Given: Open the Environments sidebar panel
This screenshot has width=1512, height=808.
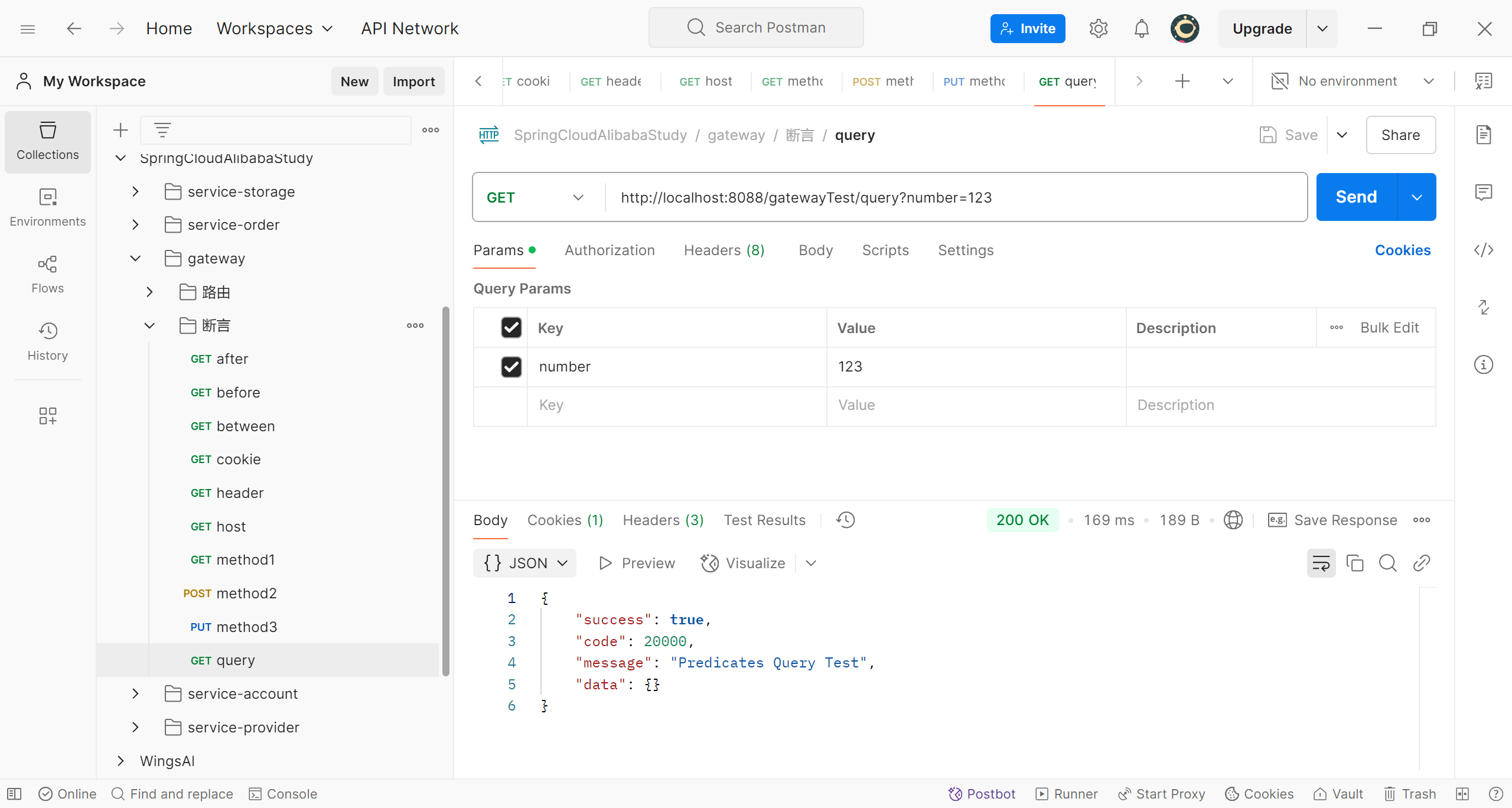Looking at the screenshot, I should [x=48, y=208].
